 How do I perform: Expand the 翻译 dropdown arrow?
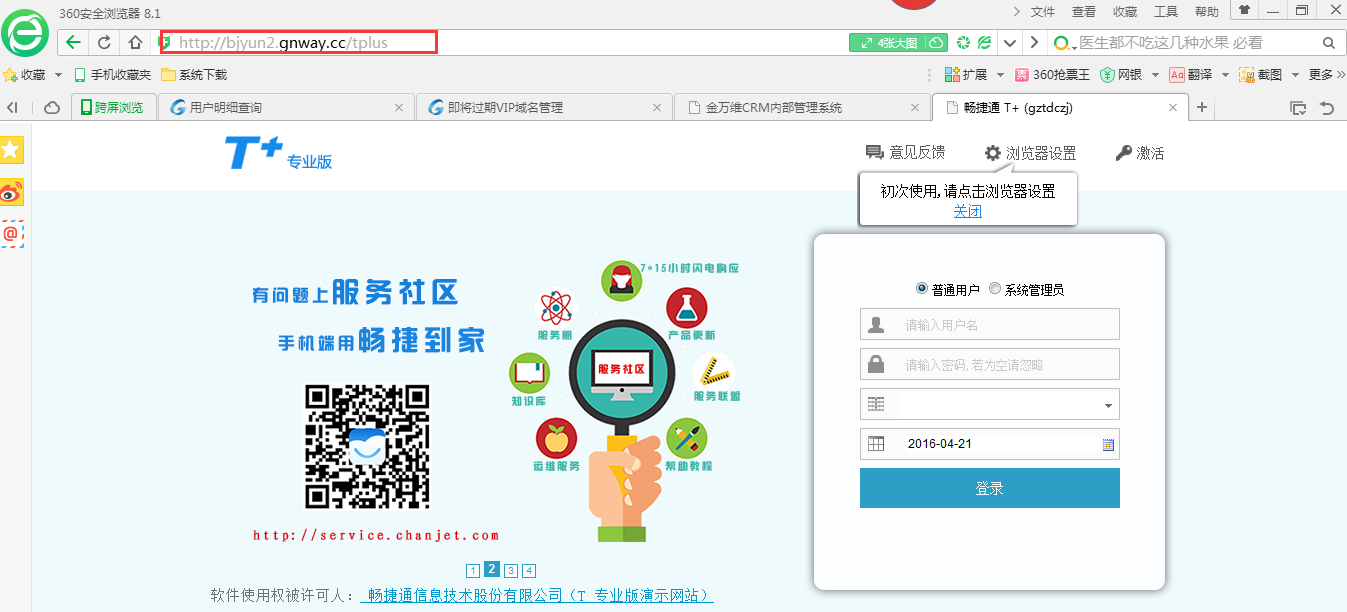pyautogui.click(x=1225, y=75)
